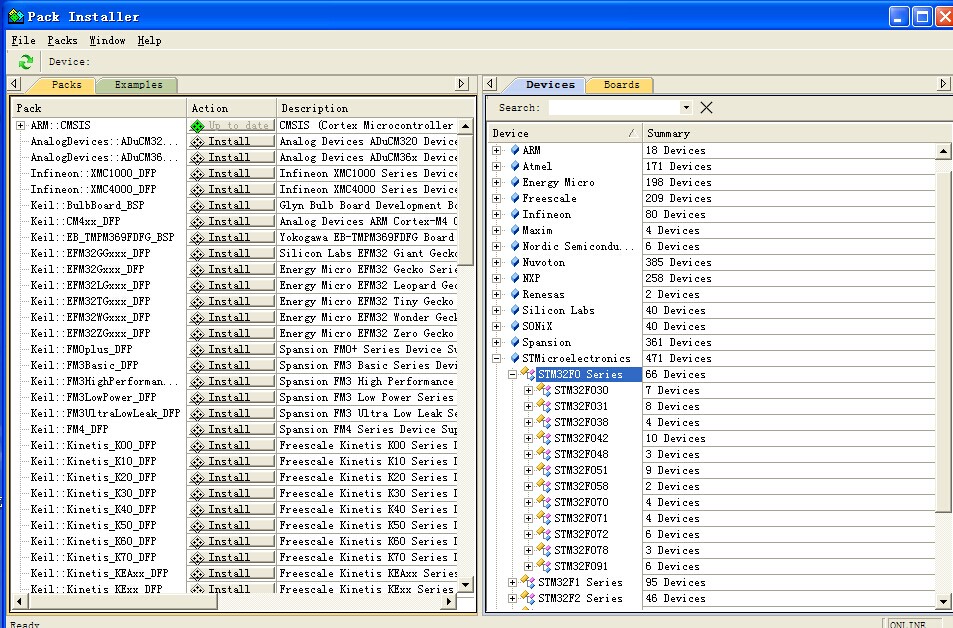This screenshot has width=953, height=628.
Task: Click the Energy Micro vendor diamond icon
Action: pyautogui.click(x=515, y=182)
